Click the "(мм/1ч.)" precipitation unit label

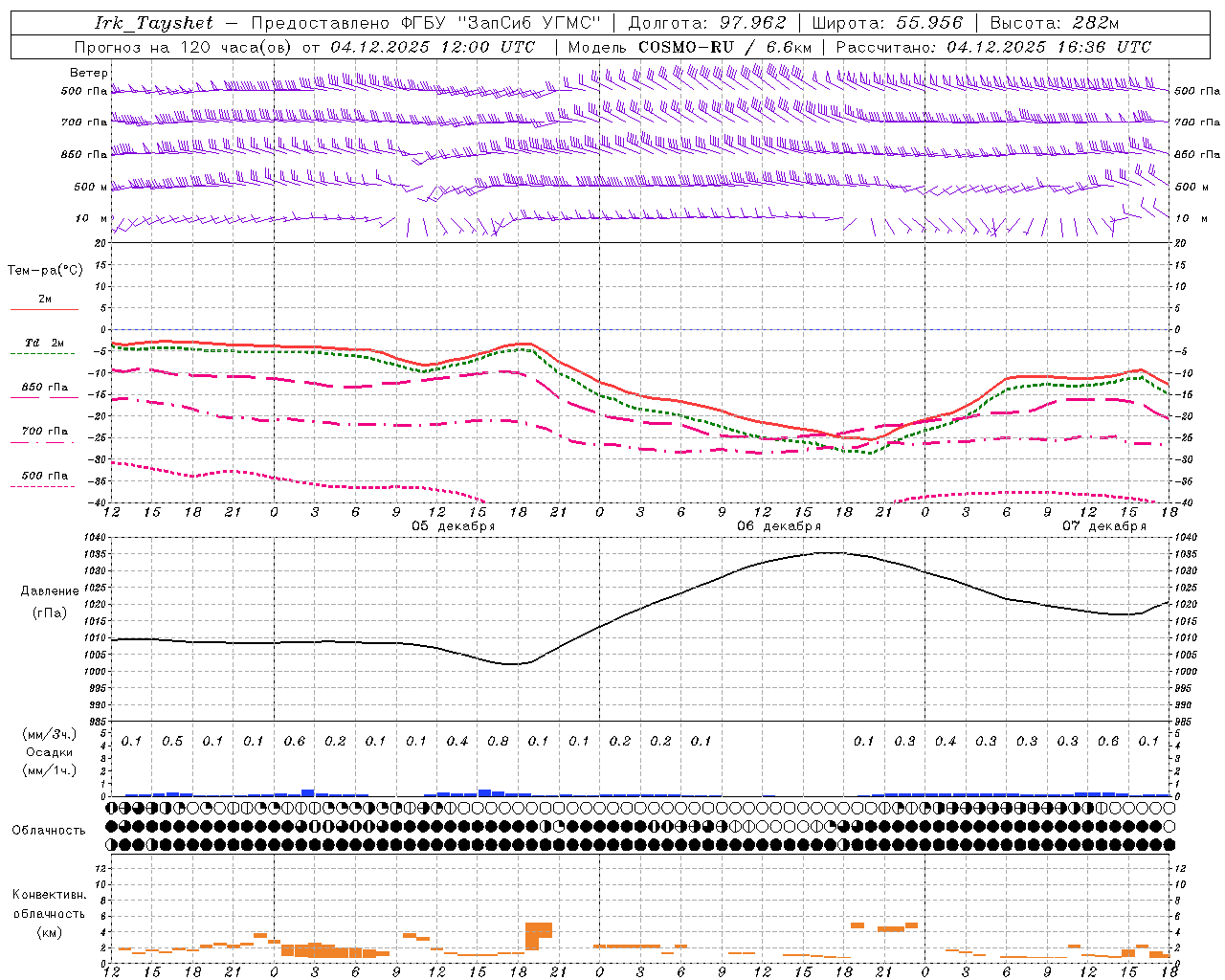tap(50, 770)
